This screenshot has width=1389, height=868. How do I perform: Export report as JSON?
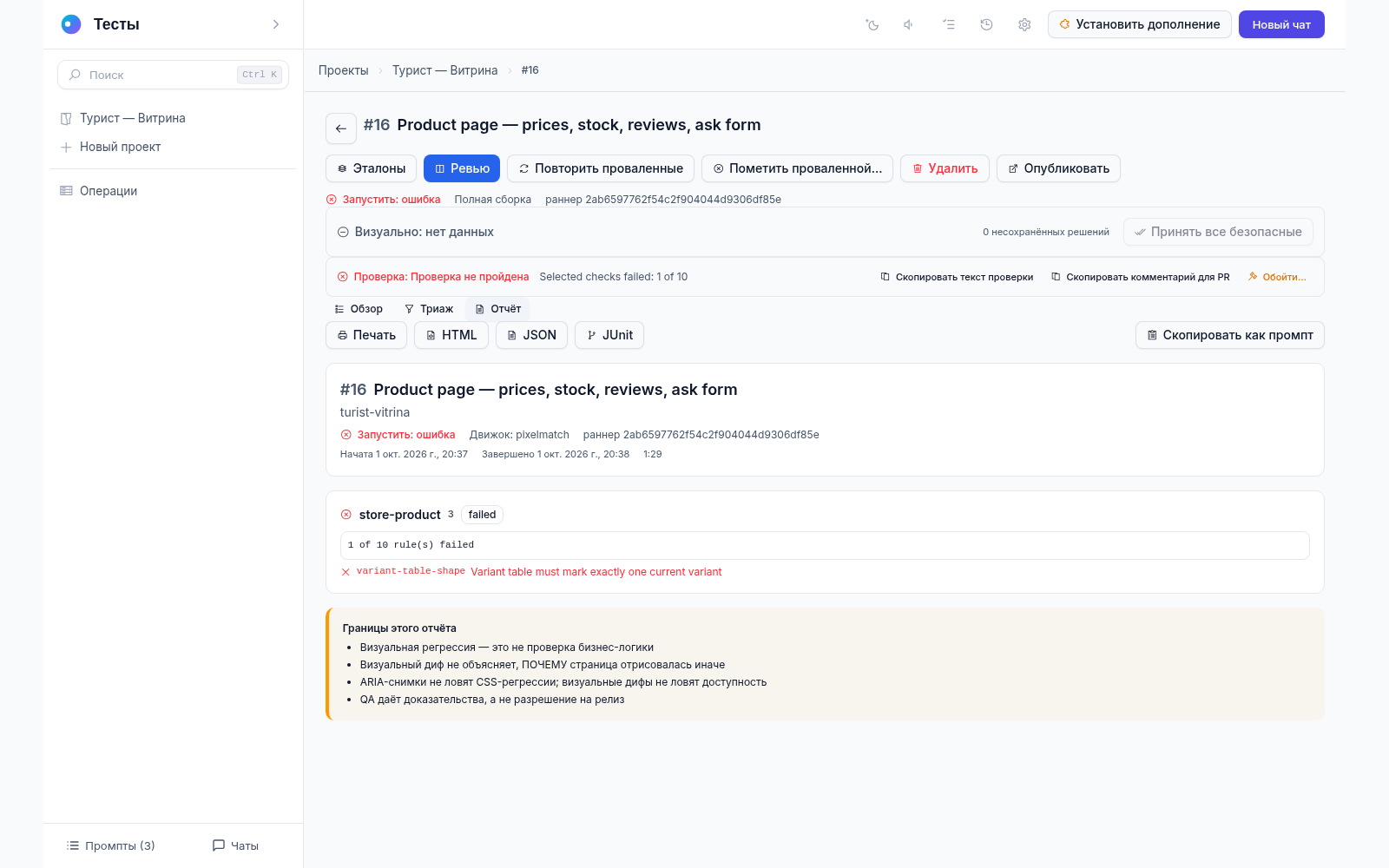click(x=531, y=335)
